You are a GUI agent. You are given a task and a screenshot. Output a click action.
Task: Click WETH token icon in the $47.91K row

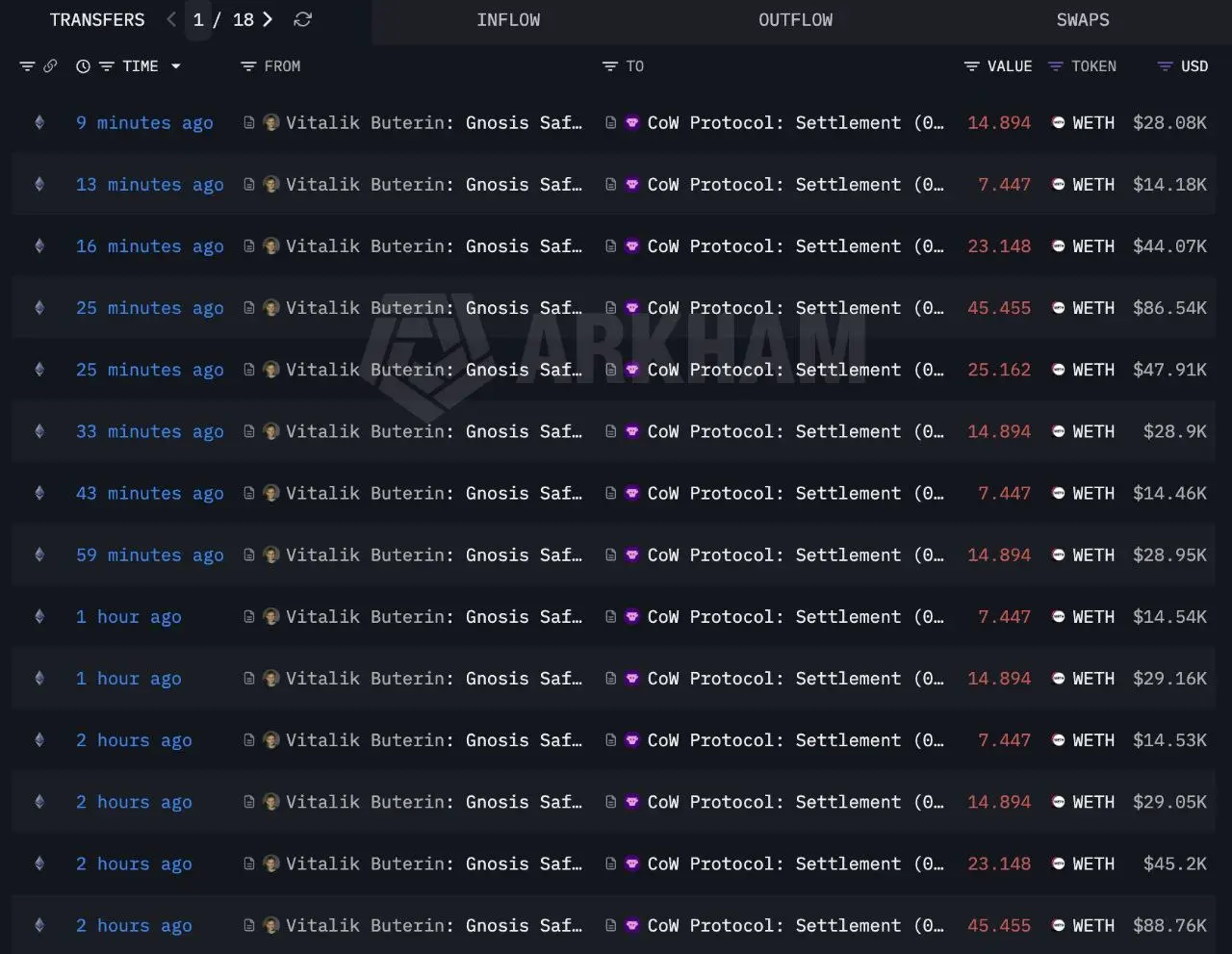pyautogui.click(x=1059, y=370)
